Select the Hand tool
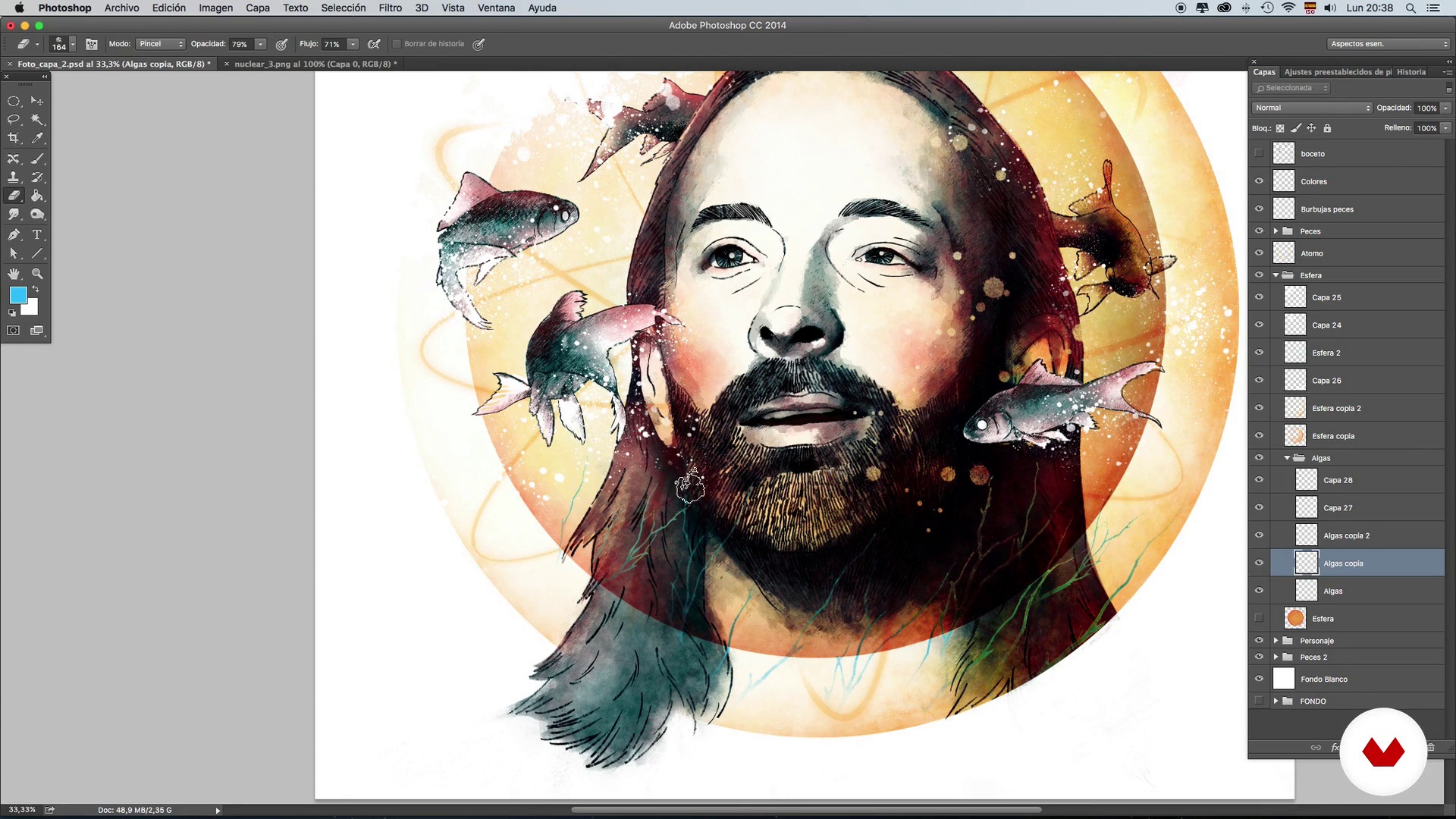Image resolution: width=1456 pixels, height=819 pixels. coord(14,274)
